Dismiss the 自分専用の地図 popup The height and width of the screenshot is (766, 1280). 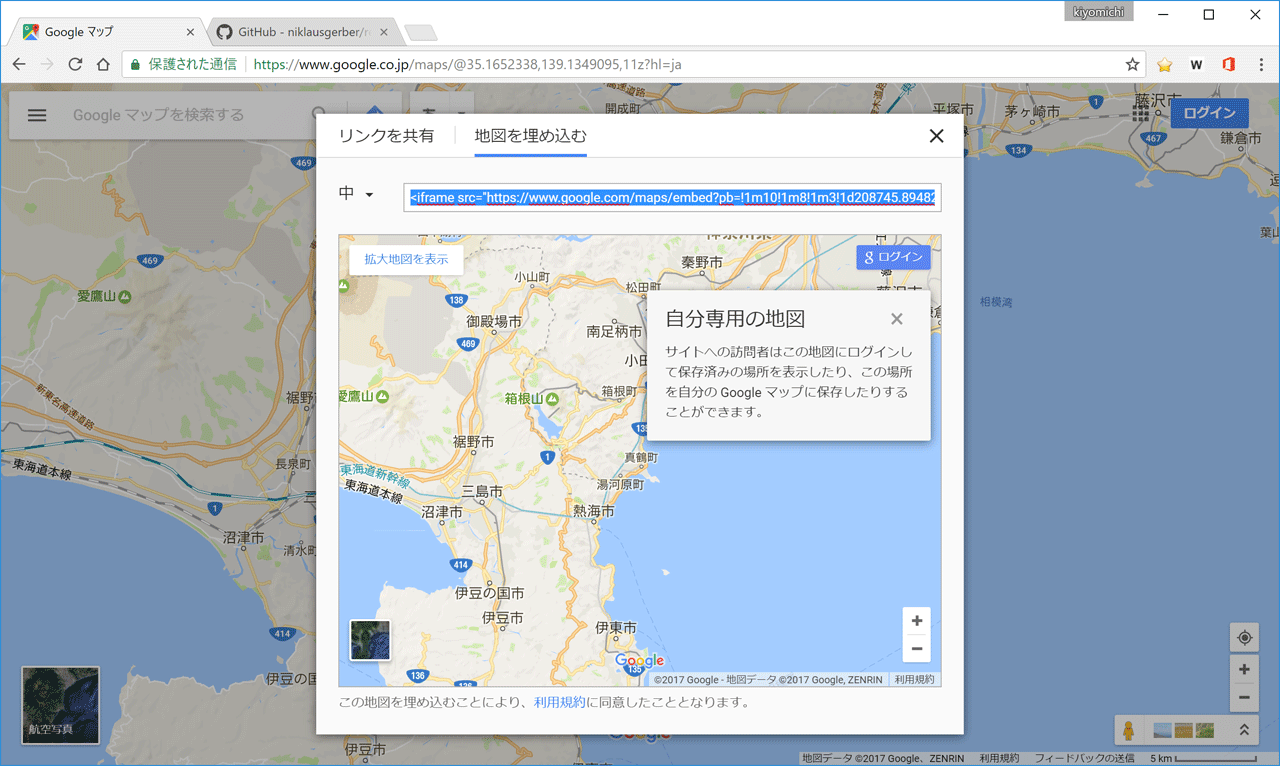[x=896, y=319]
